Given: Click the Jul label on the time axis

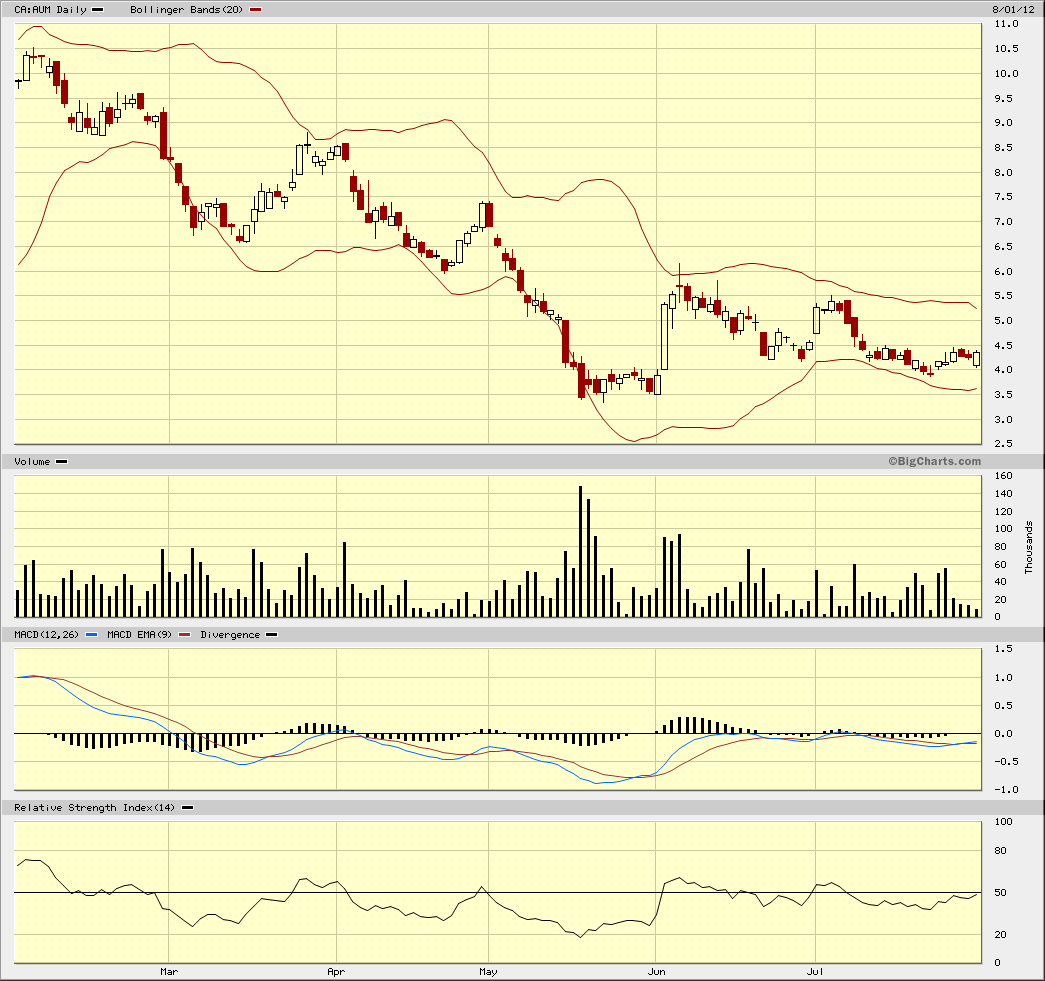Looking at the screenshot, I should pyautogui.click(x=814, y=972).
